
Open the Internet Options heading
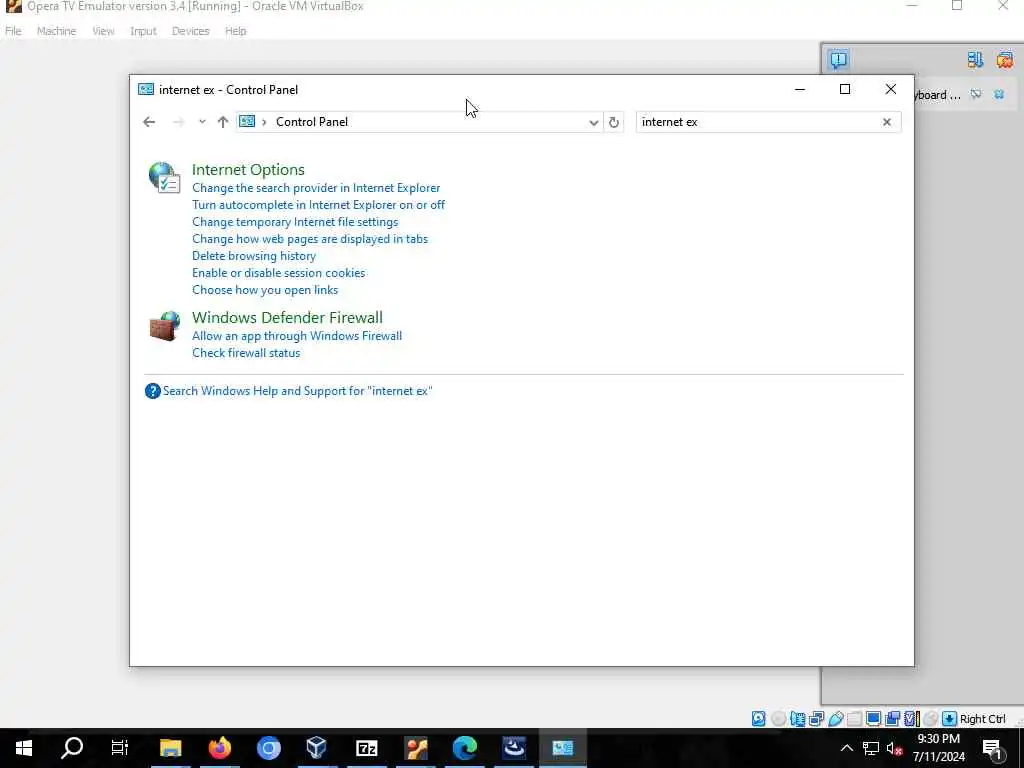248,170
